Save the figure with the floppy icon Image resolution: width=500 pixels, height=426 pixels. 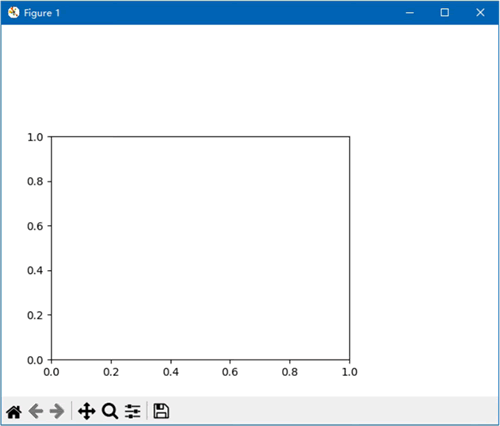[x=161, y=411]
